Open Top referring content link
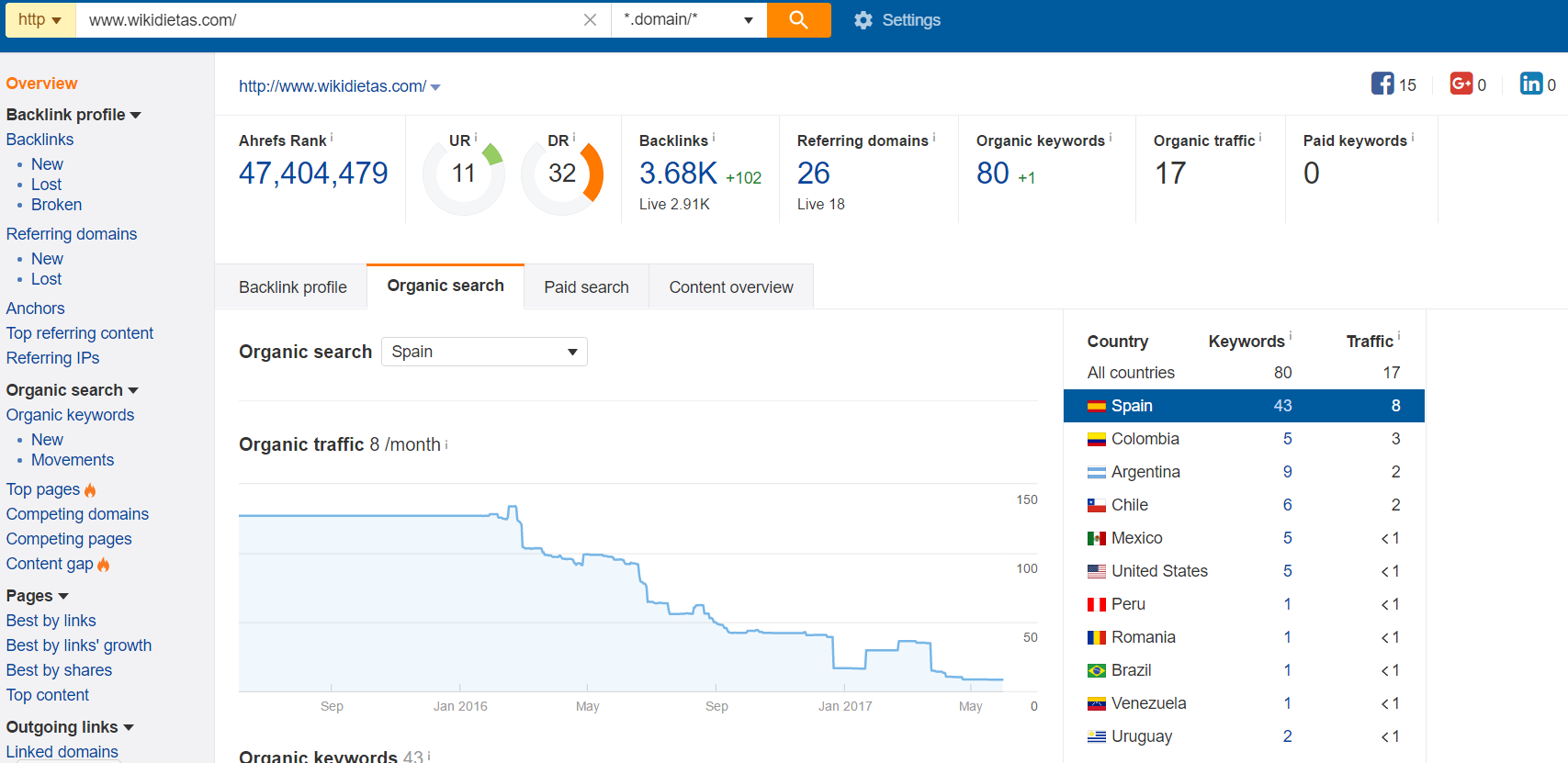 click(80, 333)
